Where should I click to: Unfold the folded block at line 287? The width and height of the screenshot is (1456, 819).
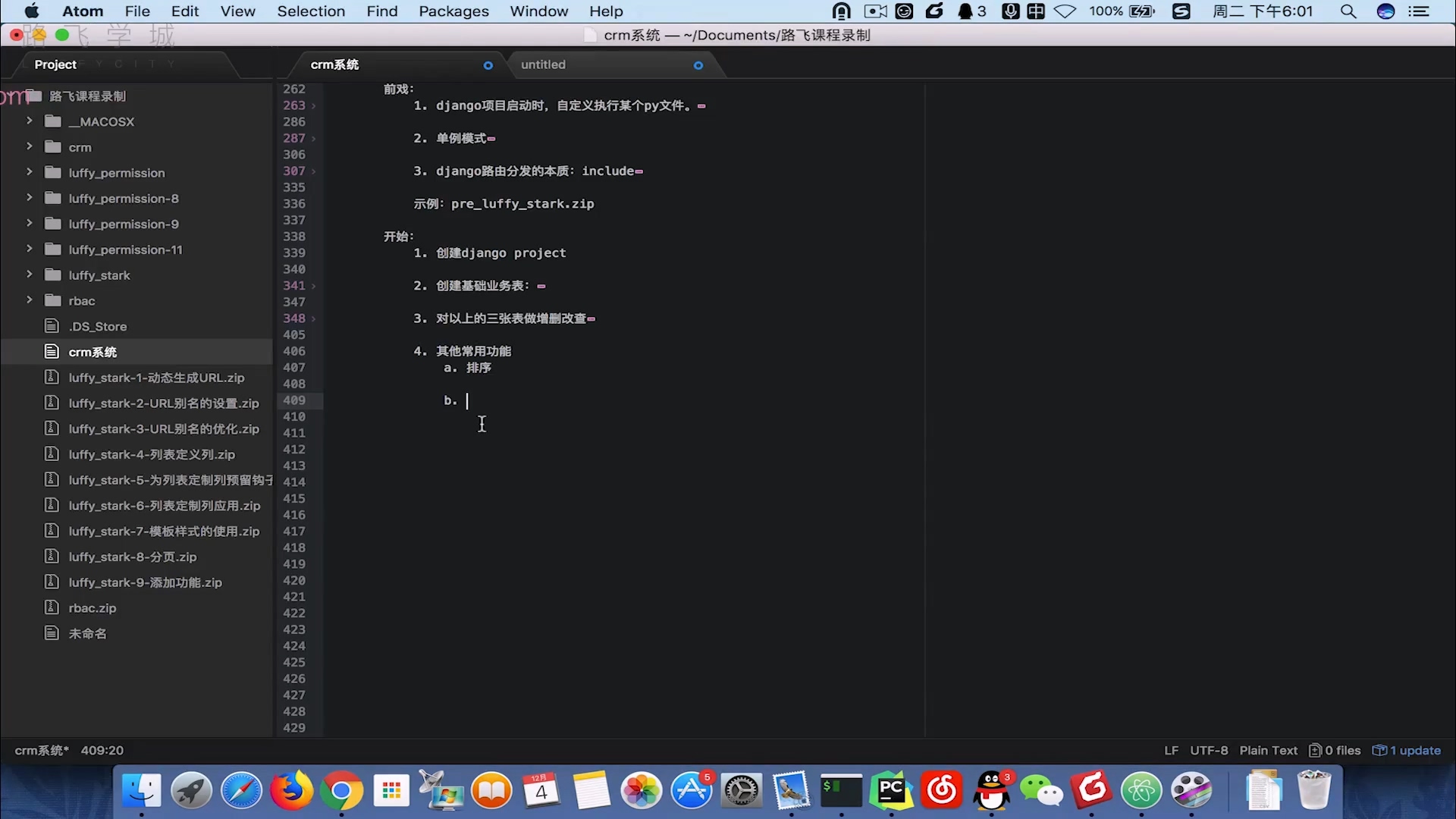(x=314, y=139)
